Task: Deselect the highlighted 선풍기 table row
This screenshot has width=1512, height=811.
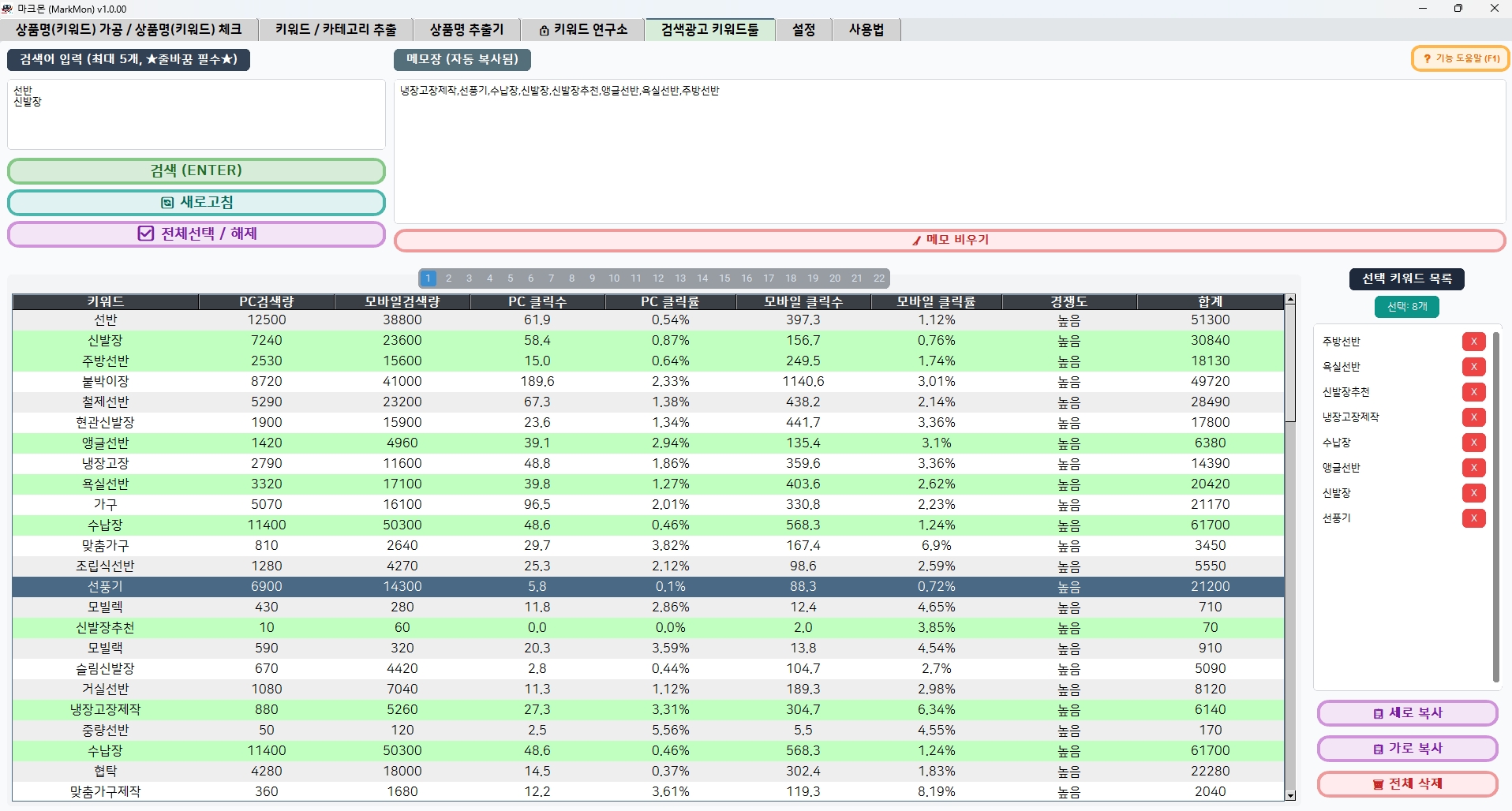Action: coord(106,587)
